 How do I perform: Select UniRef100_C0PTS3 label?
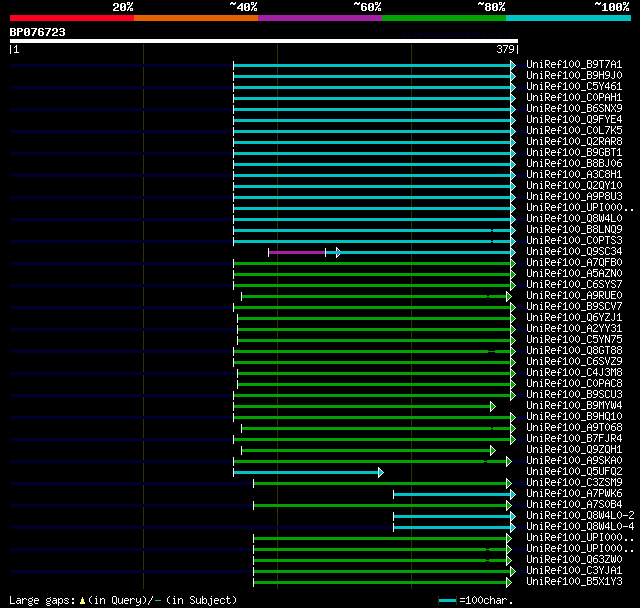click(x=574, y=241)
